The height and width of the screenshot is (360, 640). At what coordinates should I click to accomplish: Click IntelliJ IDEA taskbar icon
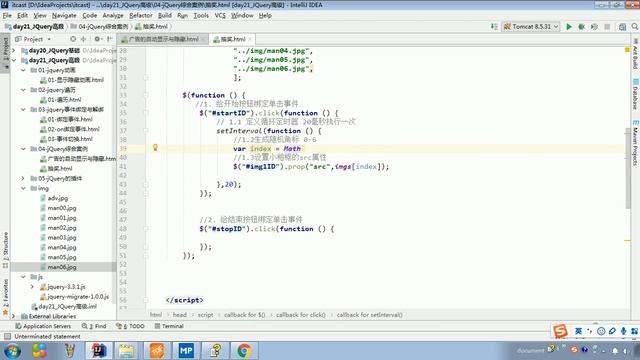pyautogui.click(x=98, y=351)
